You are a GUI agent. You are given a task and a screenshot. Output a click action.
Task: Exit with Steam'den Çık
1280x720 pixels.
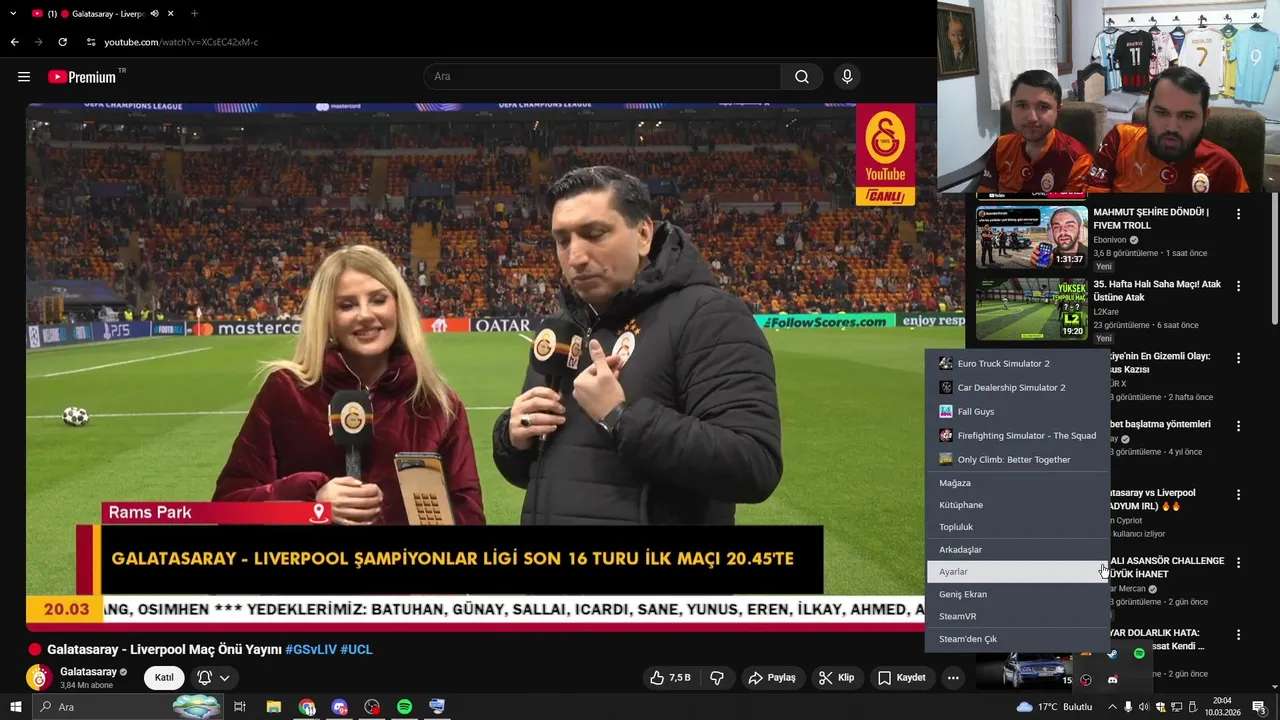click(x=1017, y=638)
